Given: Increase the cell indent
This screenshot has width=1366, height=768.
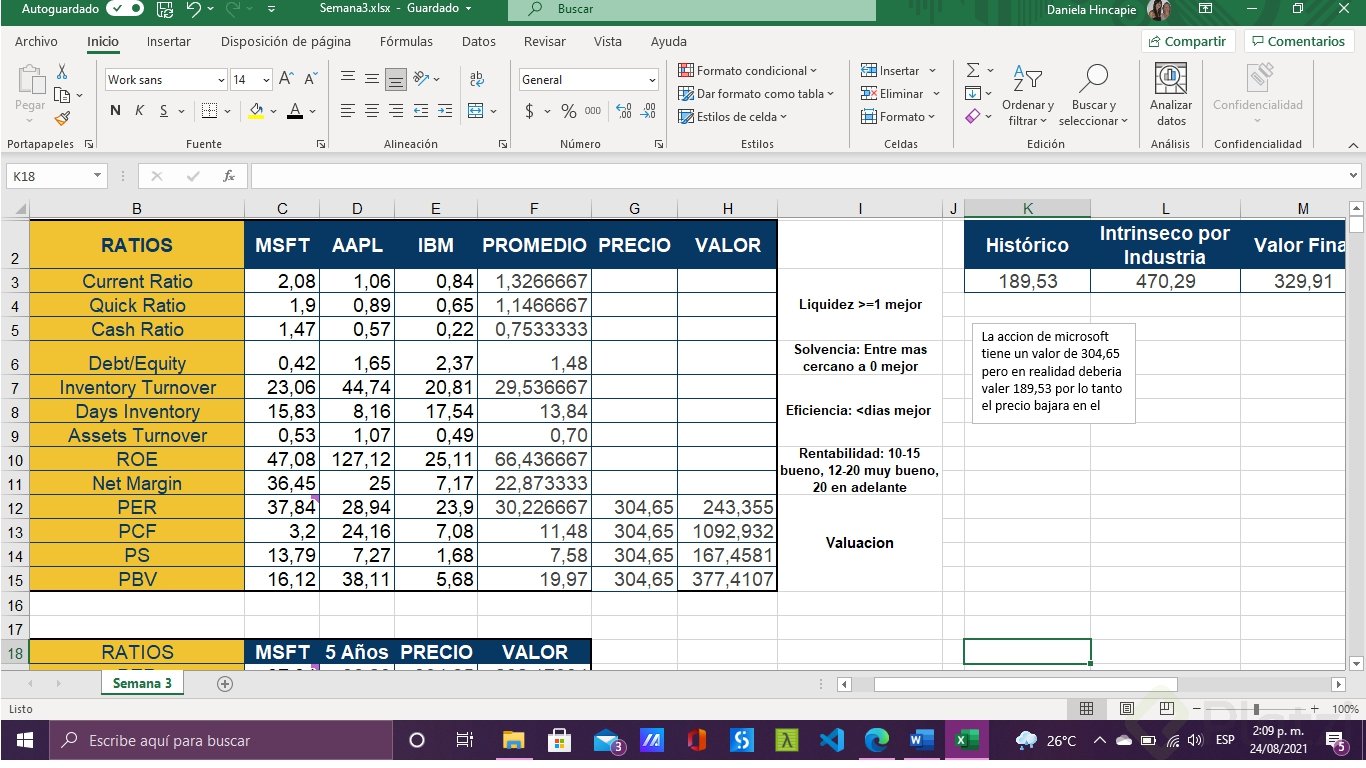Looking at the screenshot, I should (x=445, y=111).
